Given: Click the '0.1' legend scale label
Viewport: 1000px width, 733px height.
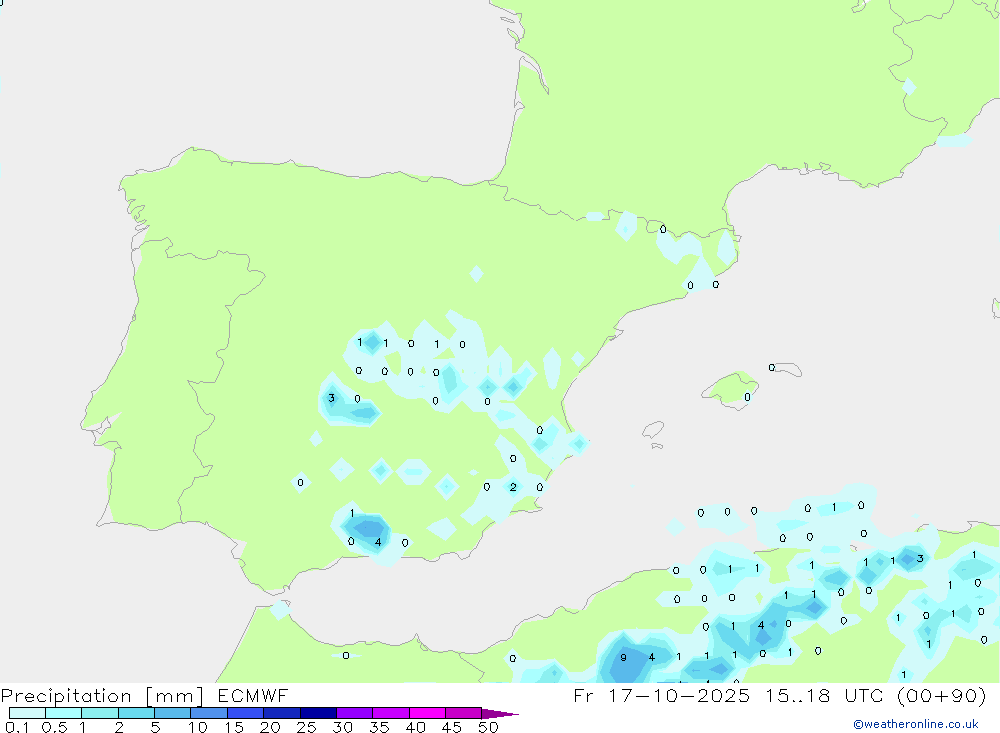Looking at the screenshot, I should coord(17,727).
